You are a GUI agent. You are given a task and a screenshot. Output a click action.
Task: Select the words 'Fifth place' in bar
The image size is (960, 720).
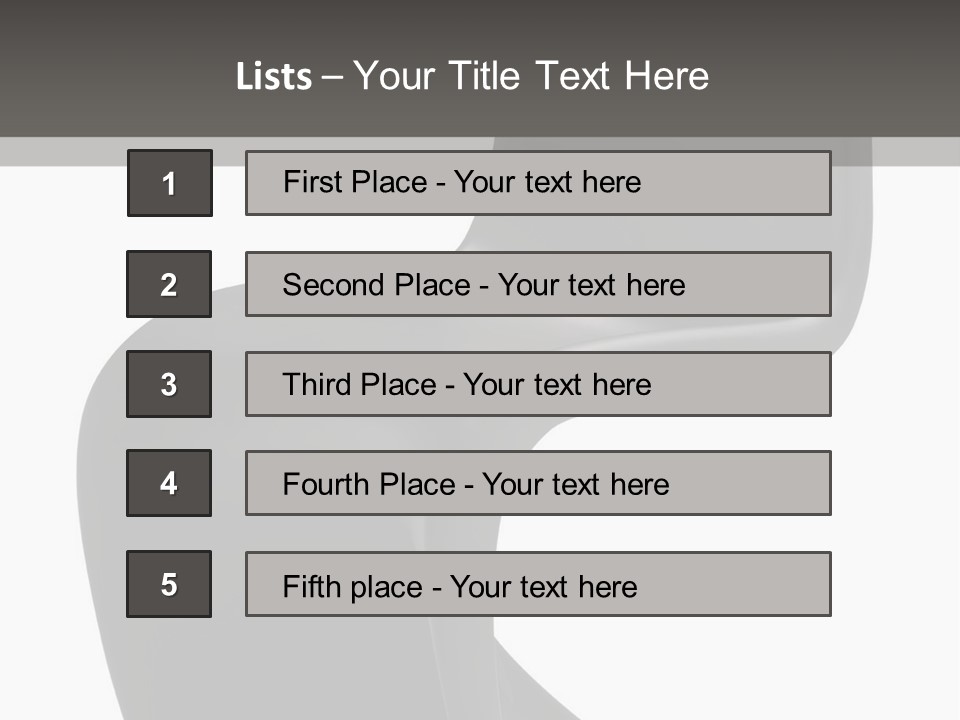(353, 587)
